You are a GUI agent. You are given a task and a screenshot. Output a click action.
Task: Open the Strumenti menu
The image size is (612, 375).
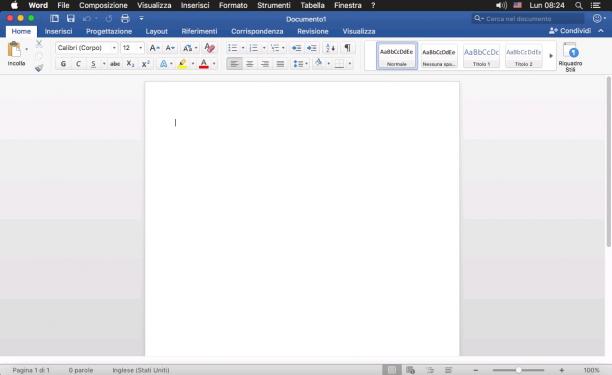click(274, 5)
